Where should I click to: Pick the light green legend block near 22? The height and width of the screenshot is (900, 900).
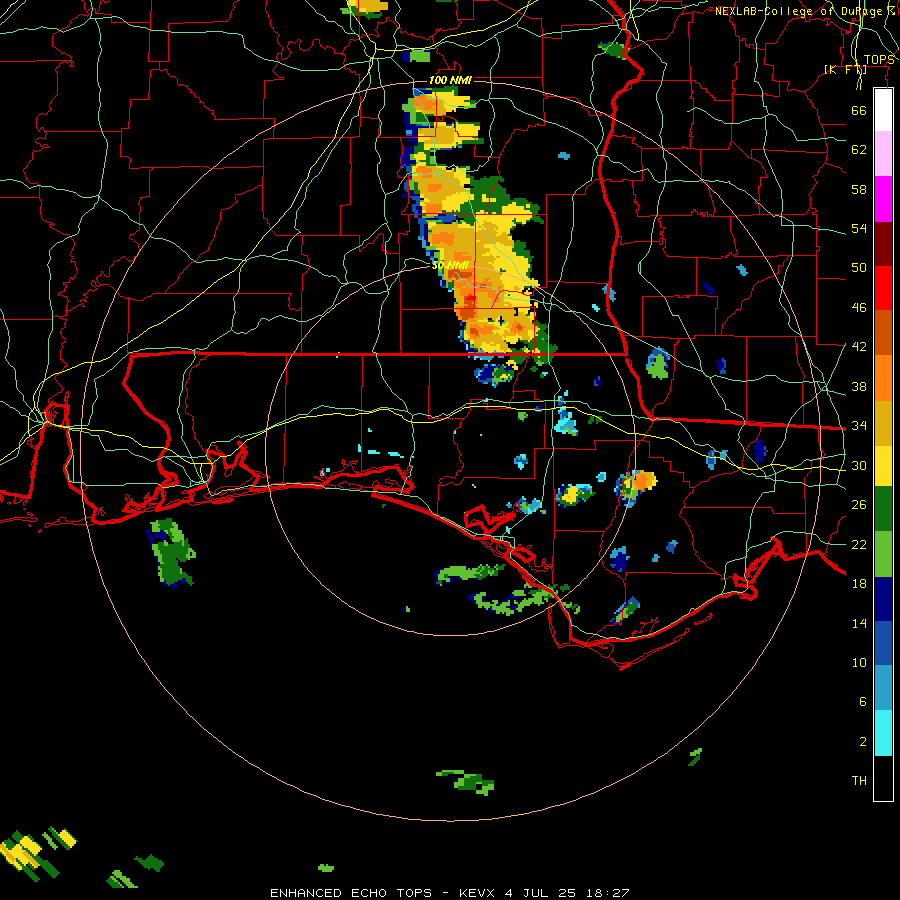pos(883,554)
